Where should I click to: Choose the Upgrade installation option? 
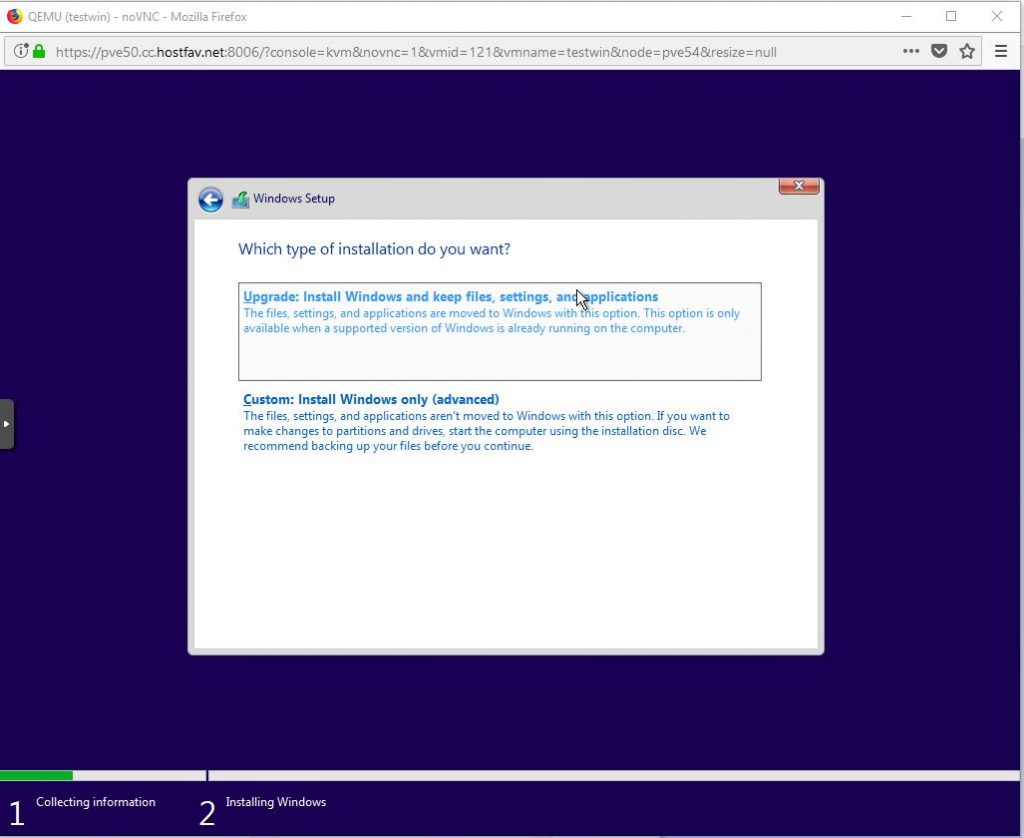pyautogui.click(x=500, y=331)
